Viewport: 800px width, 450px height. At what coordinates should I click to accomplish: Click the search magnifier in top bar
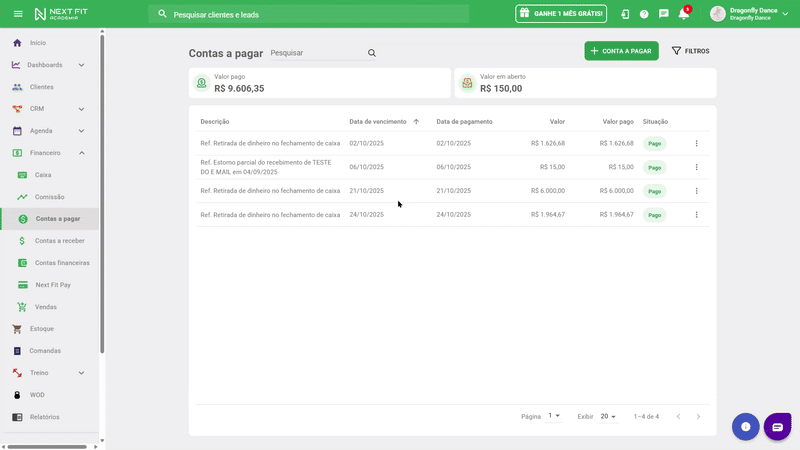click(162, 14)
